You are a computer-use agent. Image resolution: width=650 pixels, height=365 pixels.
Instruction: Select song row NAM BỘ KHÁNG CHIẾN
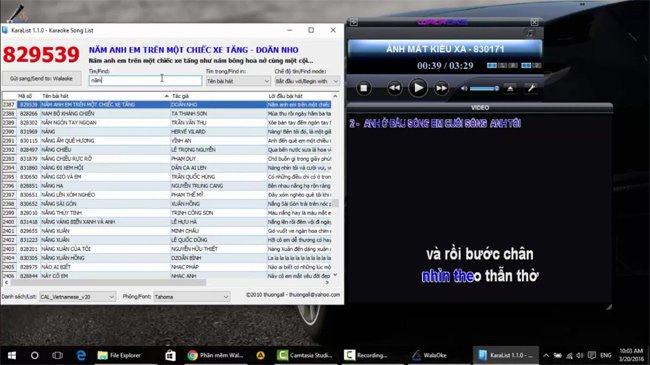pos(167,113)
